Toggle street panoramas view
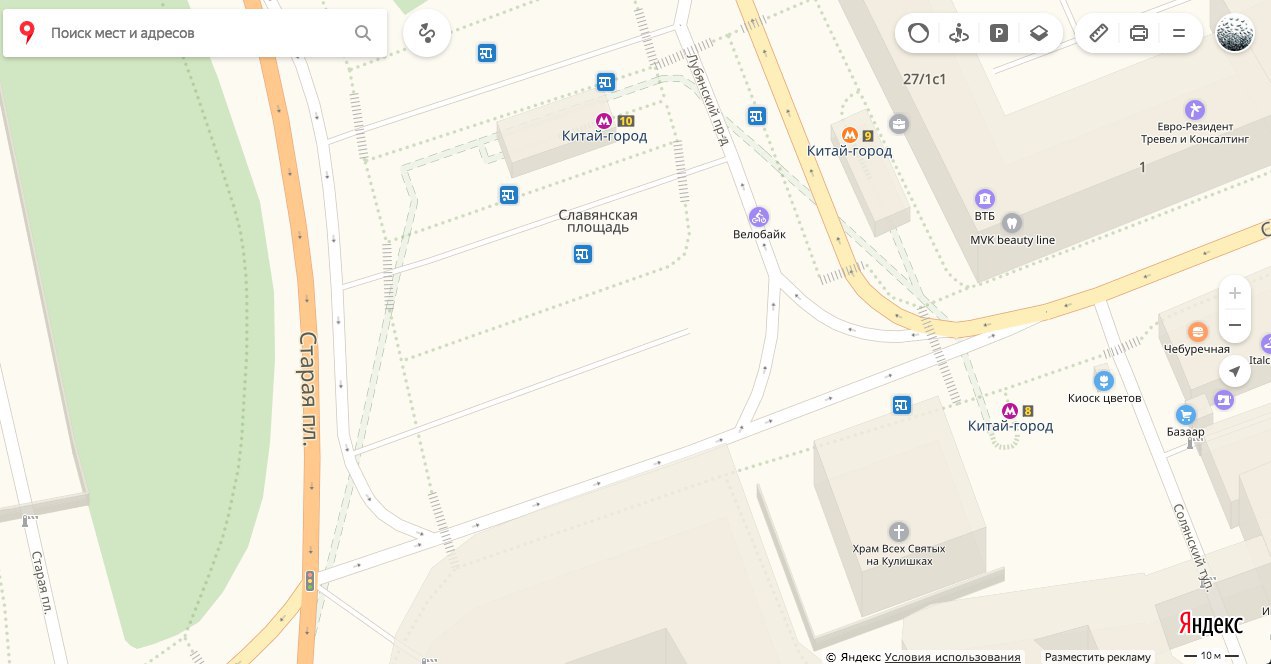Image resolution: width=1271 pixels, height=664 pixels. 959,33
